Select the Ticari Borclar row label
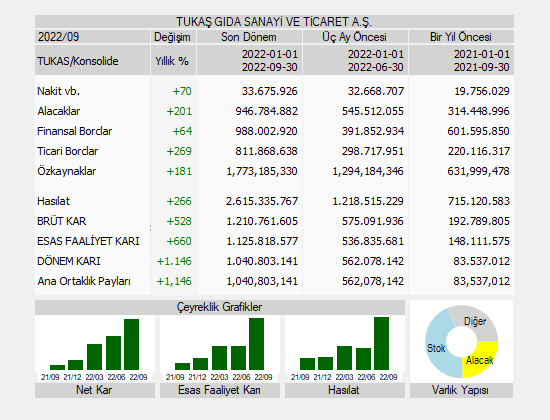Screen dimensions: 550x420 pyautogui.click(x=68, y=151)
